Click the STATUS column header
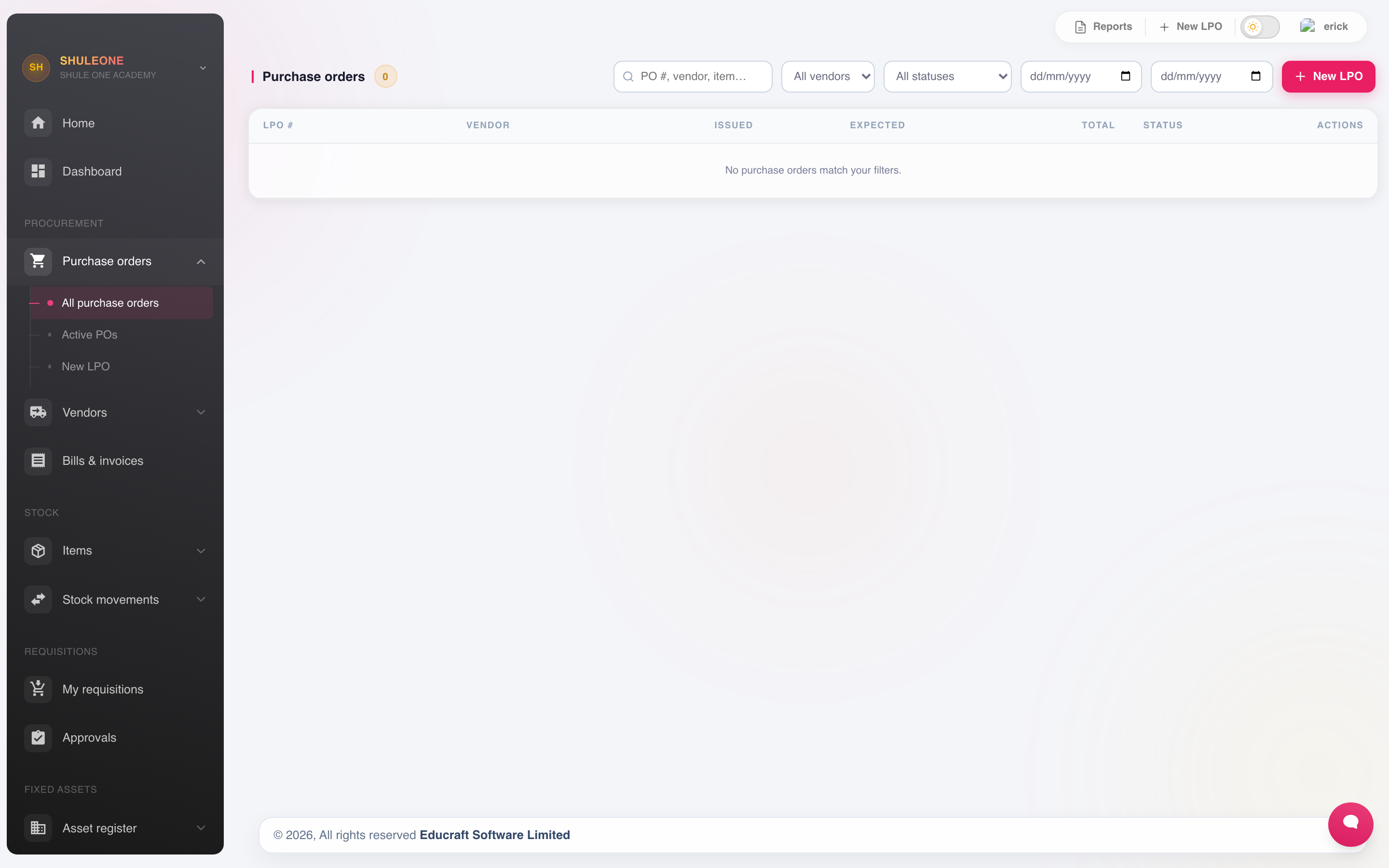1389x868 pixels. 1162,125
